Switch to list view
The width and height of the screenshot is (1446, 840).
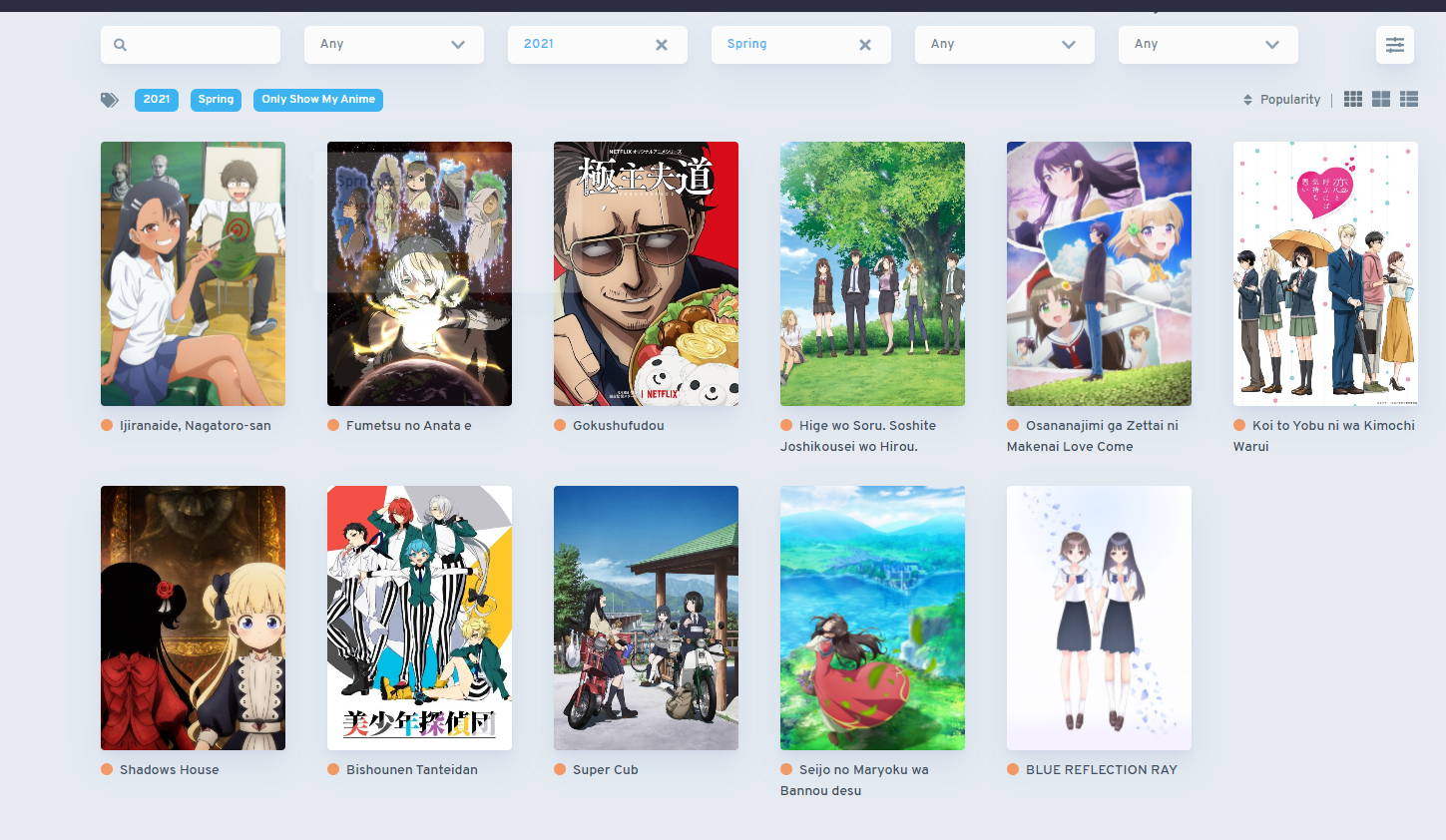pos(1409,99)
